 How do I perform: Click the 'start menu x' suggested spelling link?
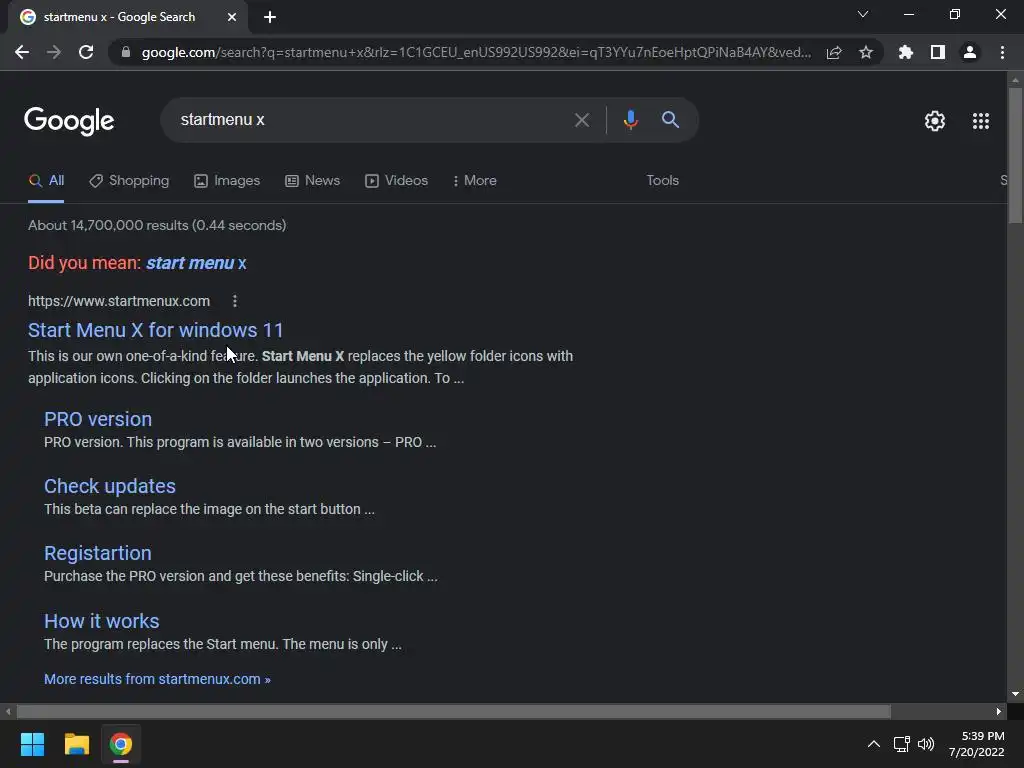pos(196,263)
